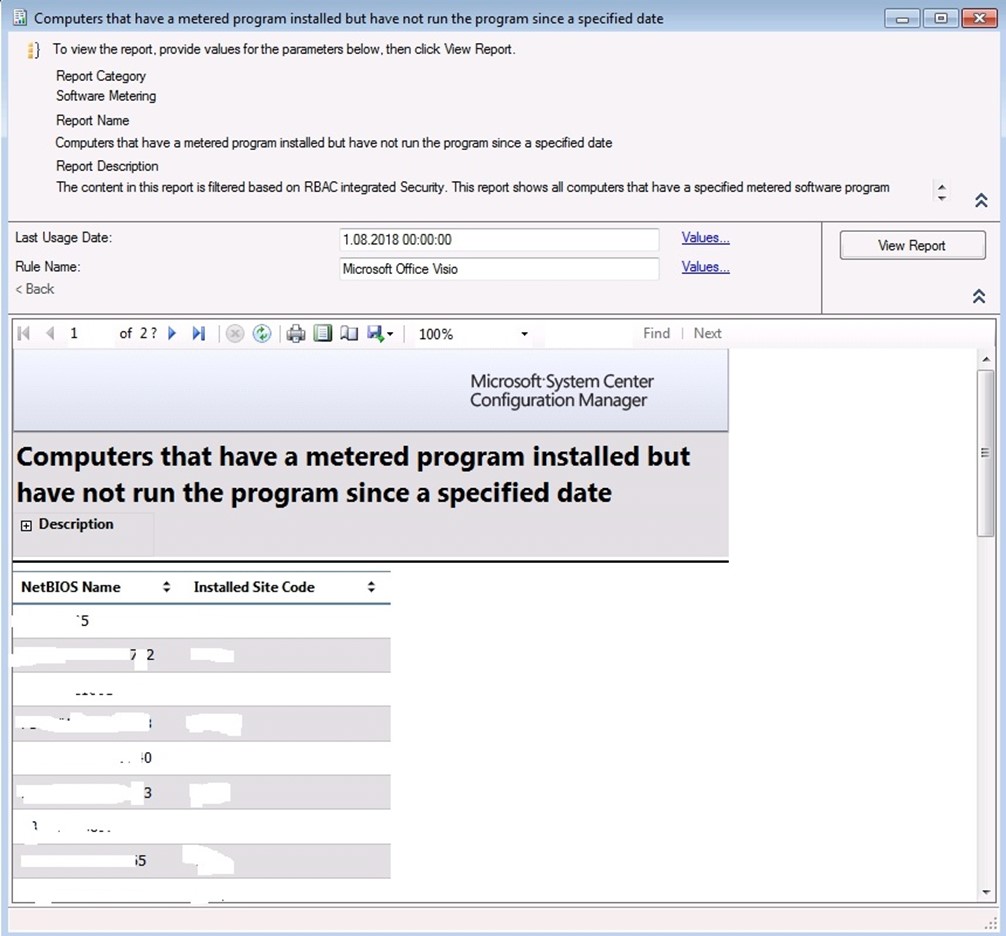Minimize the report window
This screenshot has height=936, width=1006.
903,19
